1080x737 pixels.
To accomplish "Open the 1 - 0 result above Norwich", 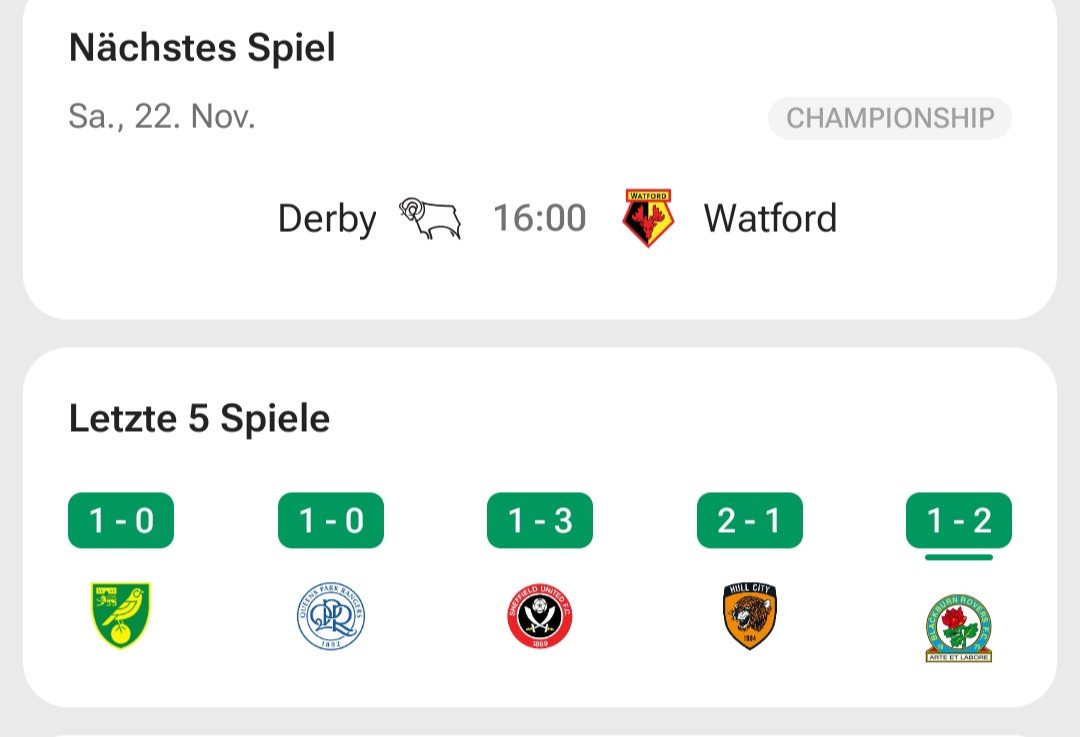I will click(121, 521).
